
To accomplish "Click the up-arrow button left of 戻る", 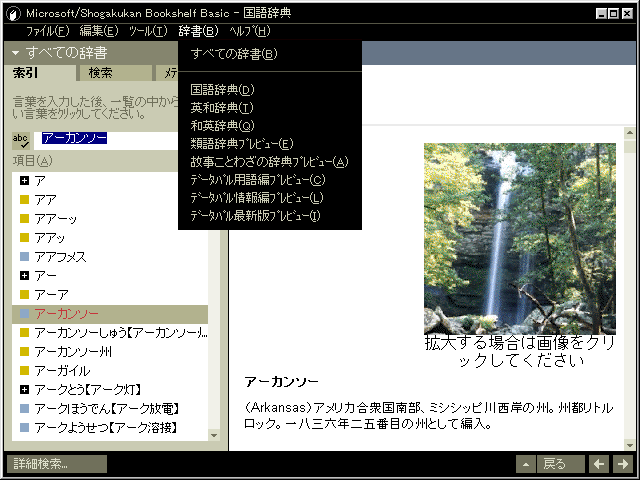I will pyautogui.click(x=526, y=464).
